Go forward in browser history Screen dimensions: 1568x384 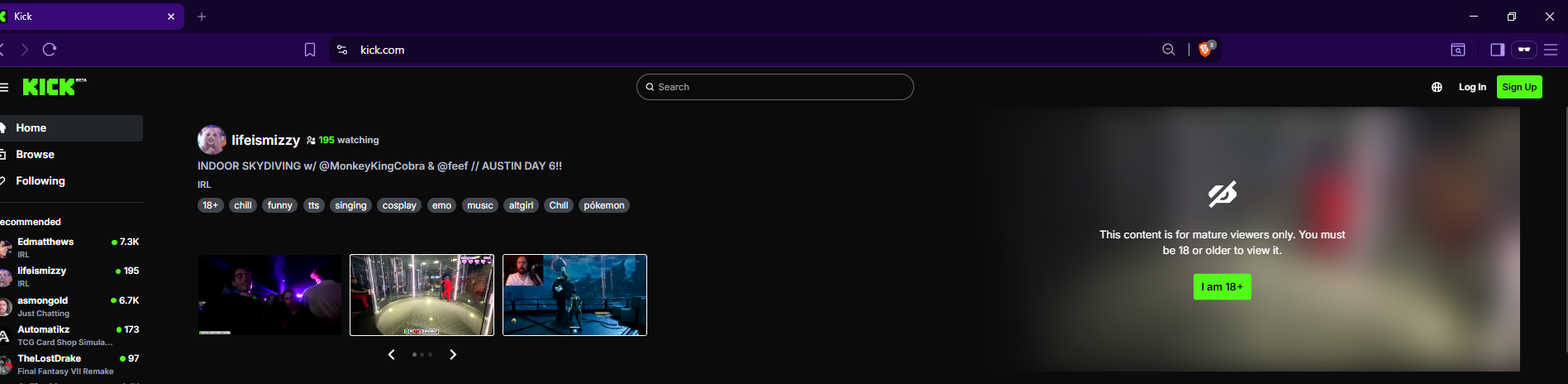(25, 50)
